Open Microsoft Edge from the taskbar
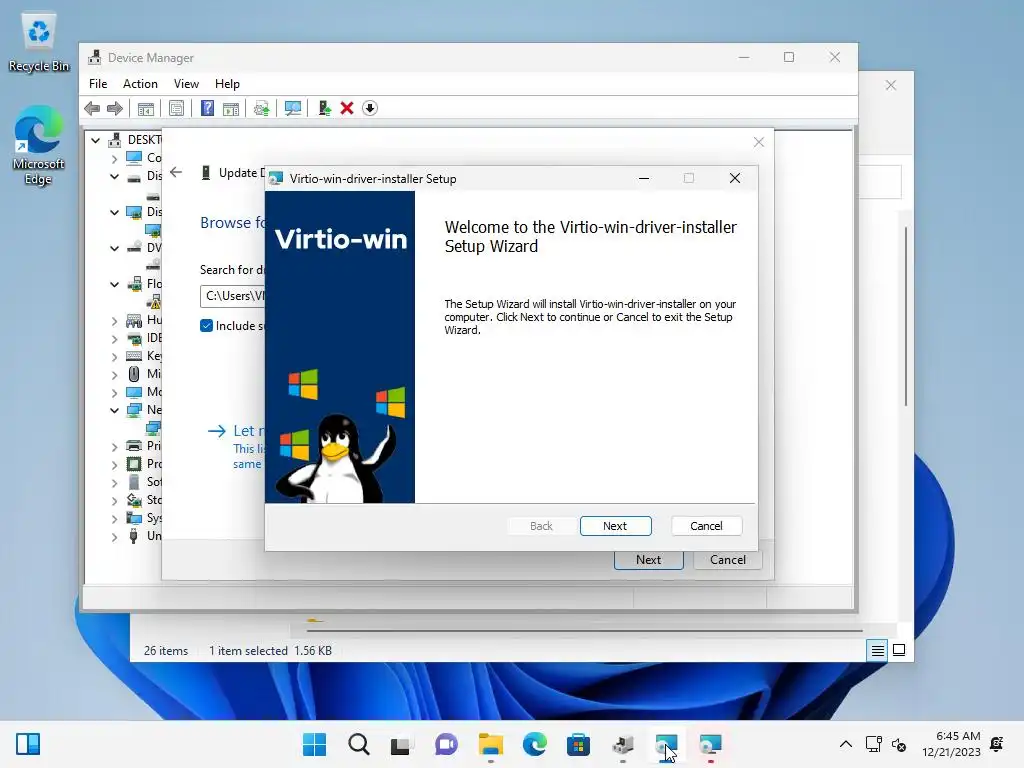The height and width of the screenshot is (768, 1024). (534, 744)
